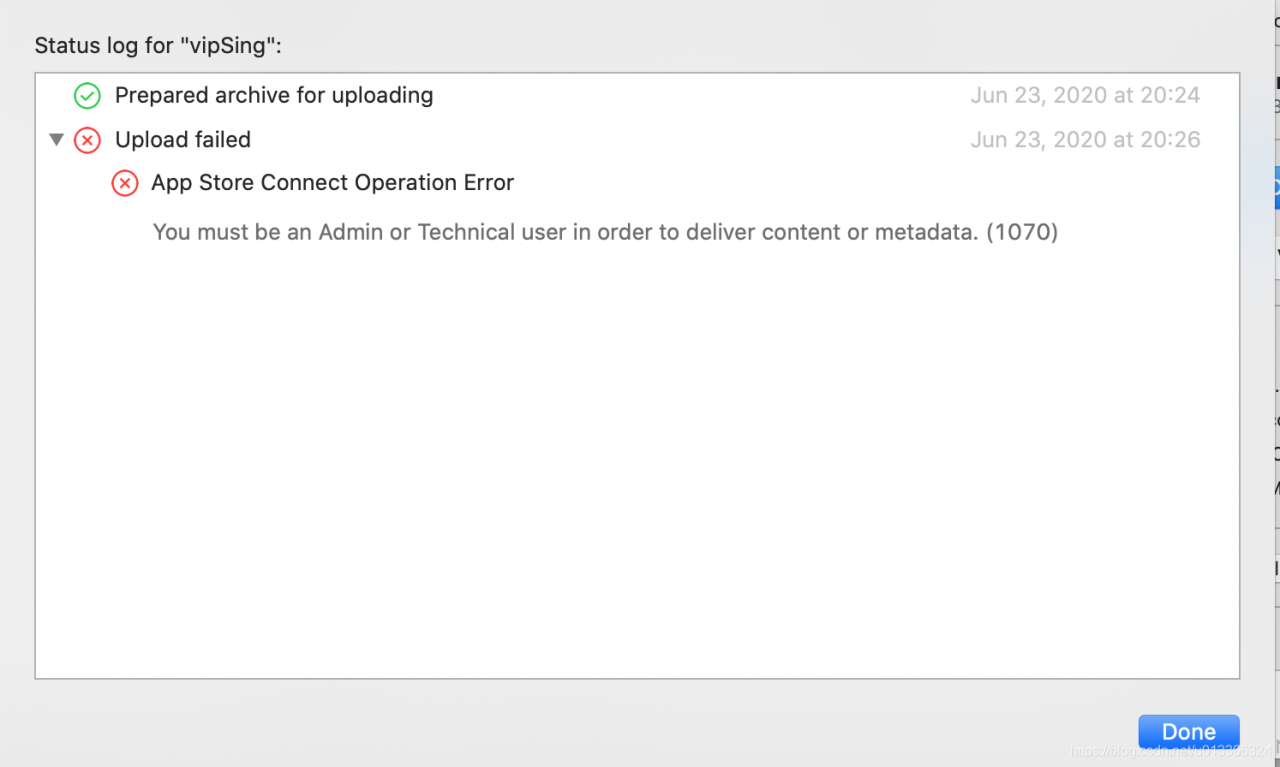This screenshot has height=767, width=1280.
Task: Click the 20:26 timestamp
Action: pos(1170,140)
